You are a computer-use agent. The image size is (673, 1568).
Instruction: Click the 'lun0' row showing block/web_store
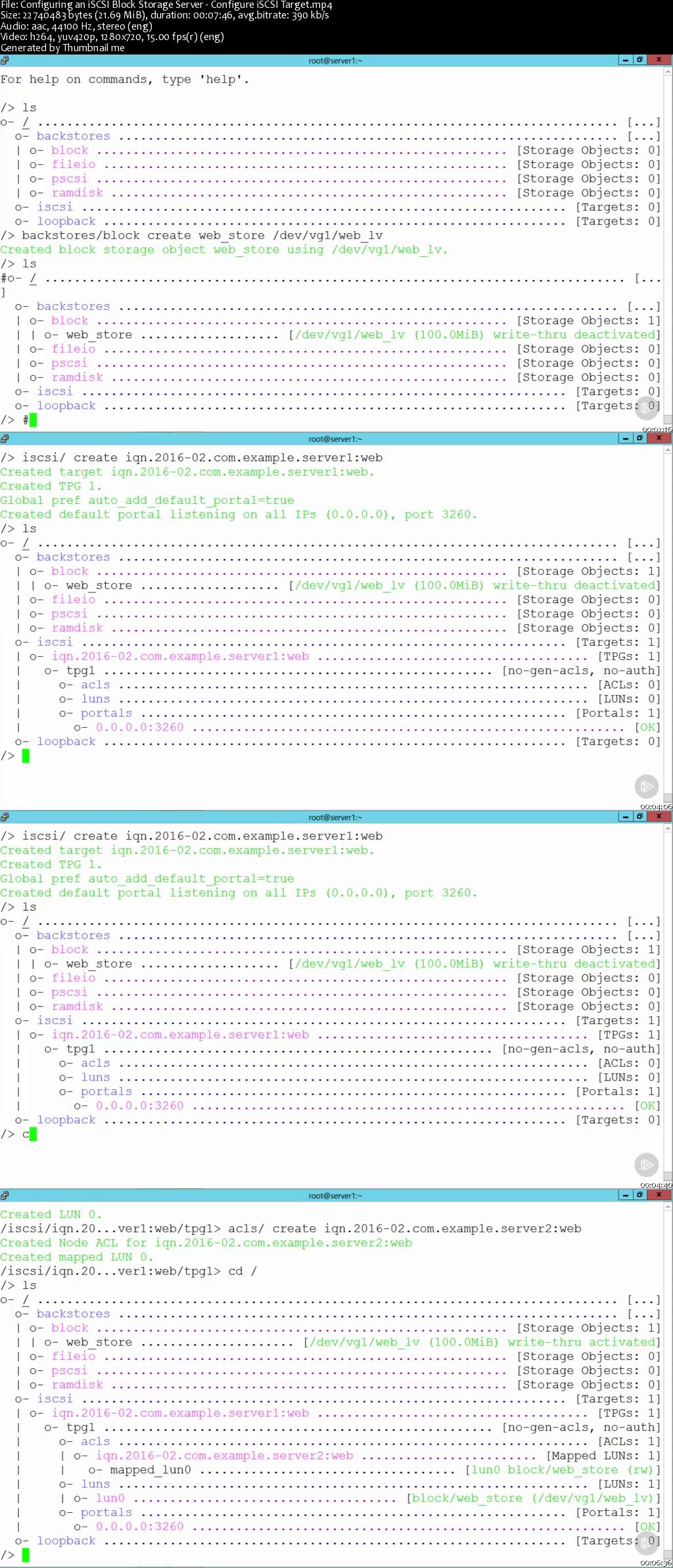(366, 1498)
